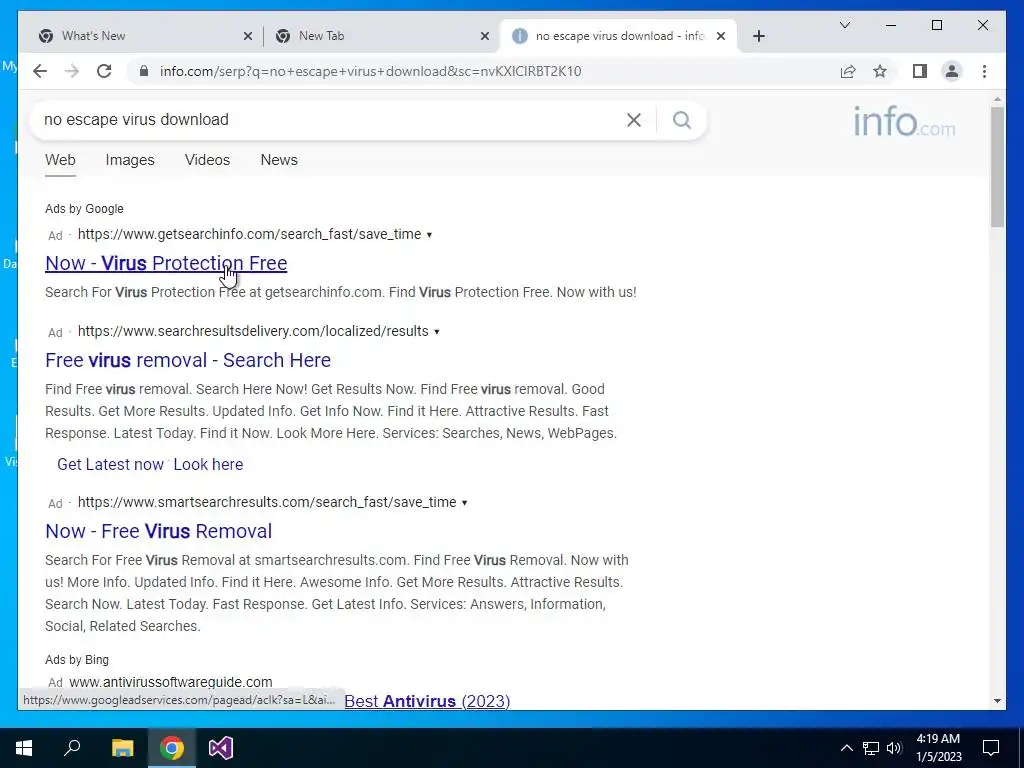Expand smartsearchresults.com ad options arrow
This screenshot has height=768, width=1024.
point(464,503)
